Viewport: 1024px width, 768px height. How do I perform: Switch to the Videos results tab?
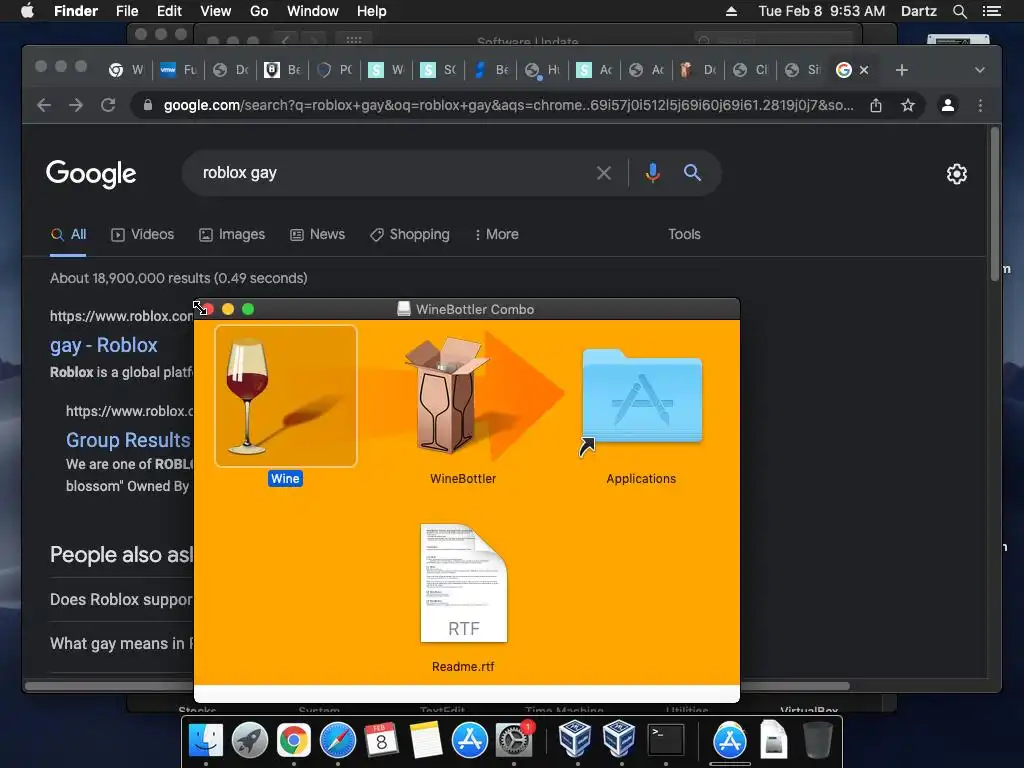pyautogui.click(x=142, y=234)
